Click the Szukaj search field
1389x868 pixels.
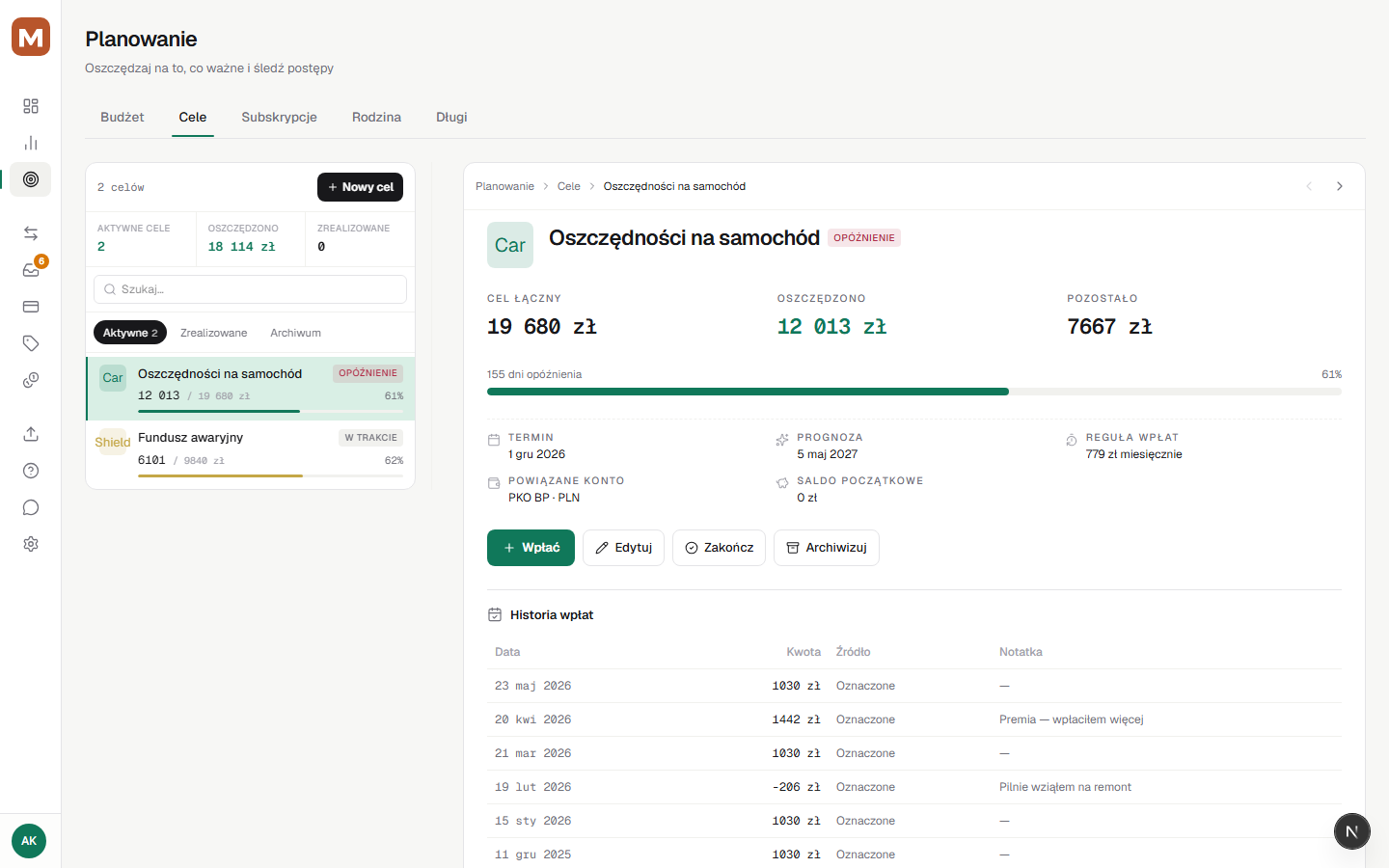(250, 289)
